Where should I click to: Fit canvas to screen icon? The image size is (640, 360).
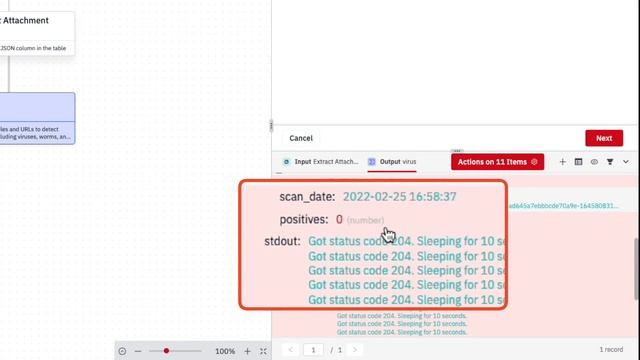(263, 351)
